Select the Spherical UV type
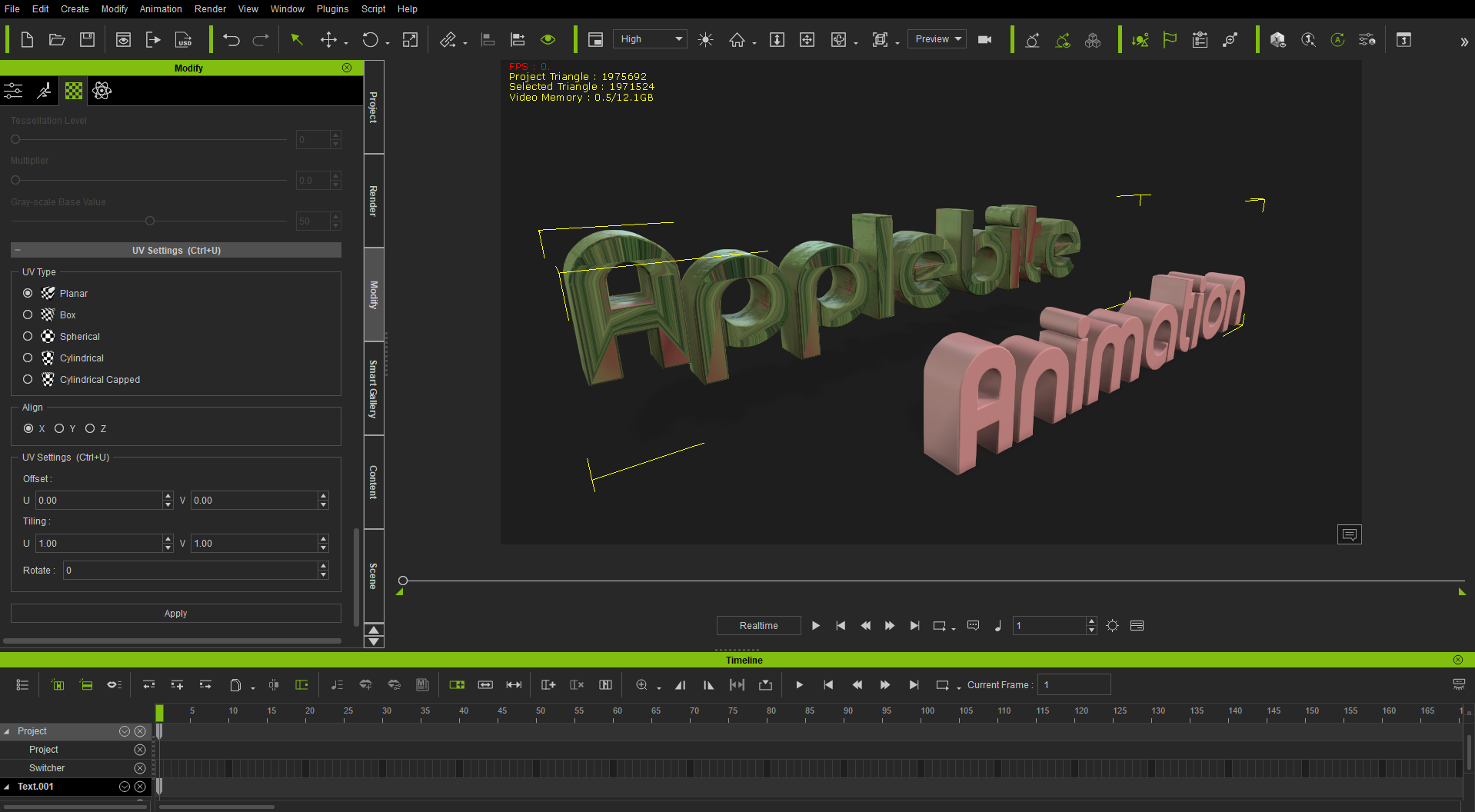The width and height of the screenshot is (1475, 812). coord(28,336)
